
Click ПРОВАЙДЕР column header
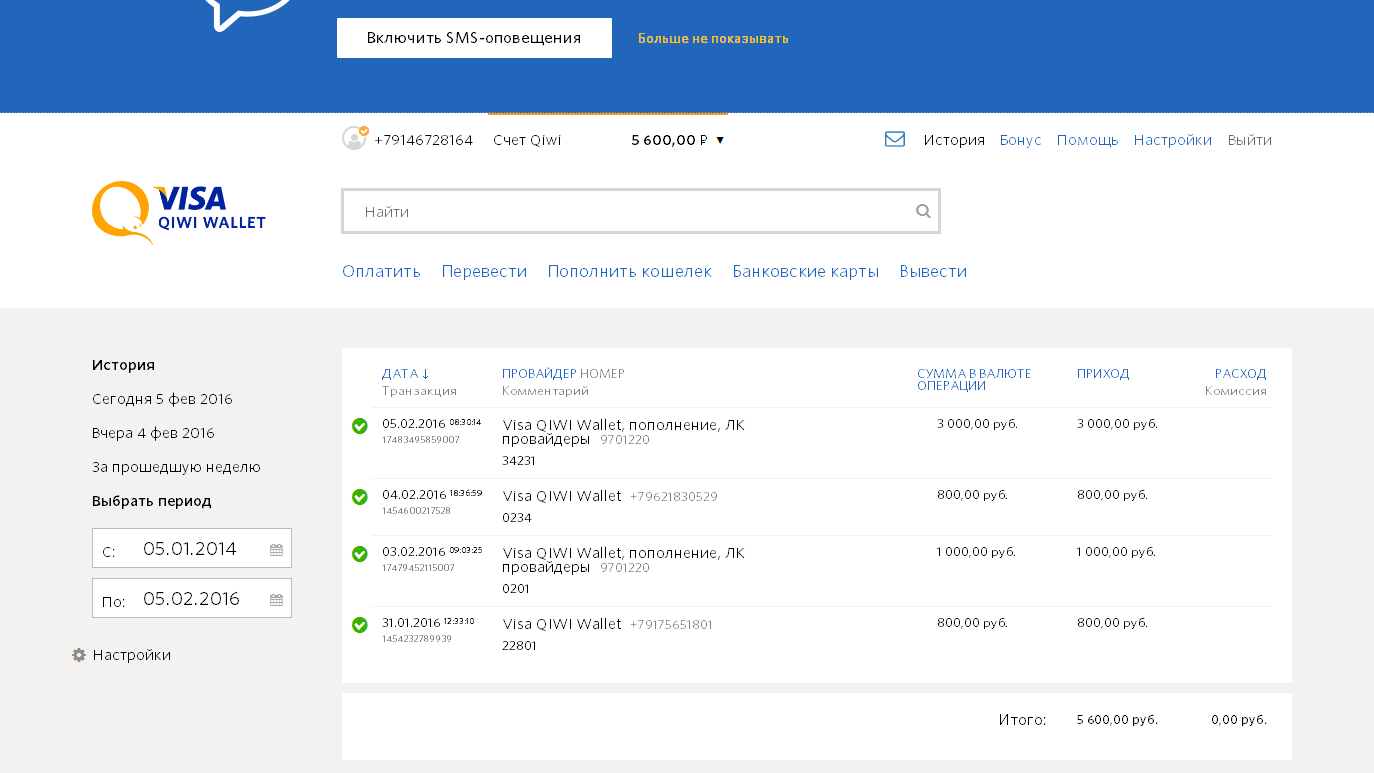(539, 373)
